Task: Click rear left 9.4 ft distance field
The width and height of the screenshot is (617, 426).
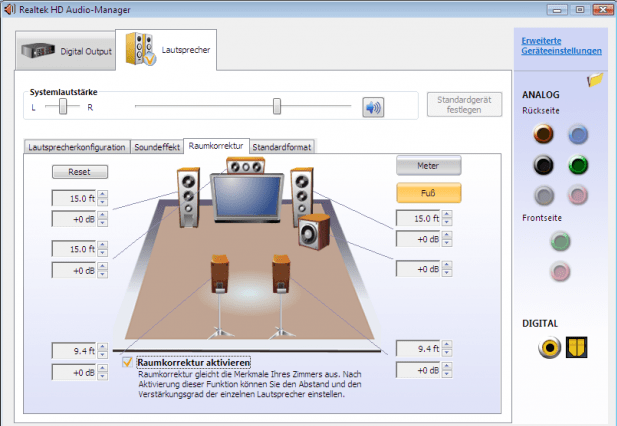Action: [74, 350]
